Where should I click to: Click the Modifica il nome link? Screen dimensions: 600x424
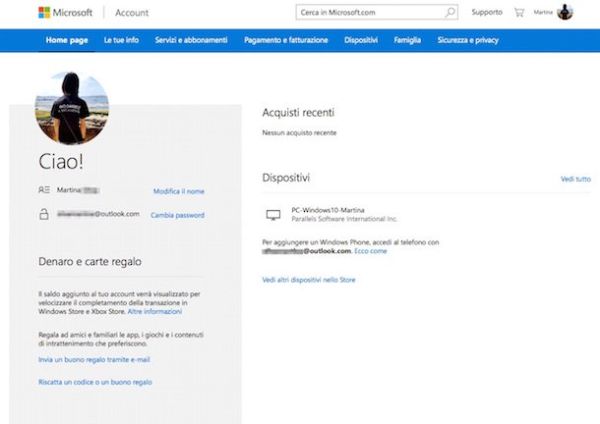178,190
